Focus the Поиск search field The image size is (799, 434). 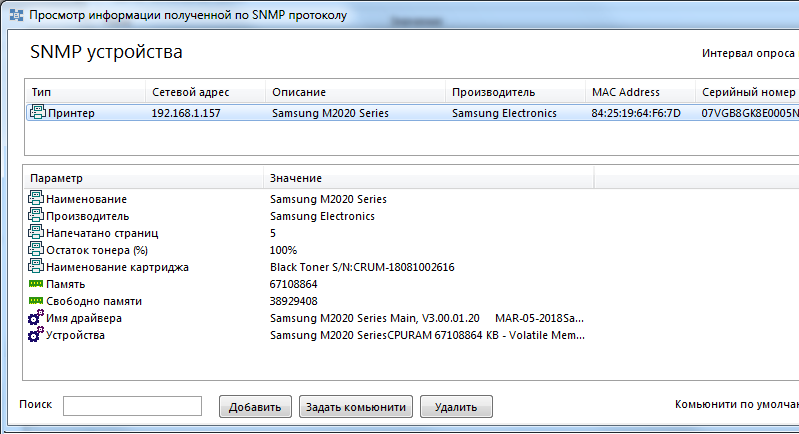132,406
